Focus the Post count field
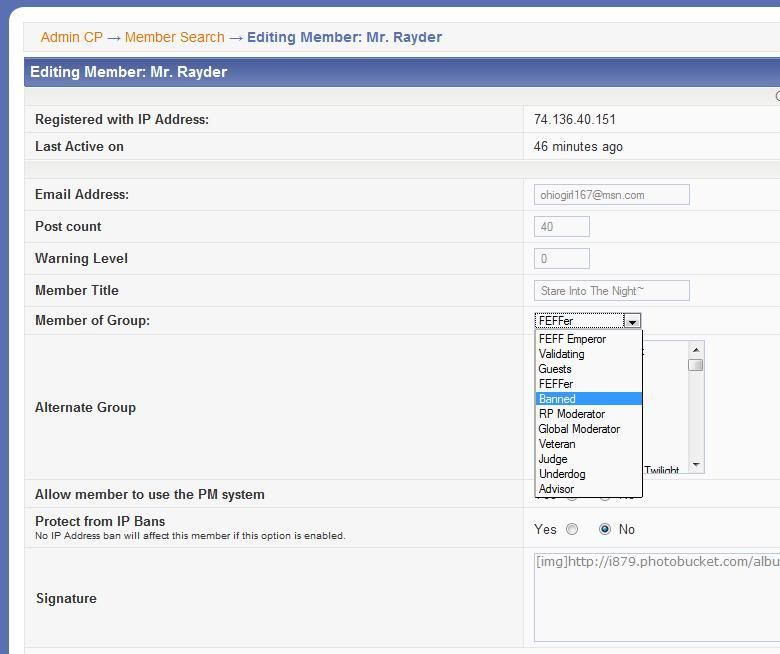The width and height of the screenshot is (780, 654). tap(561, 227)
